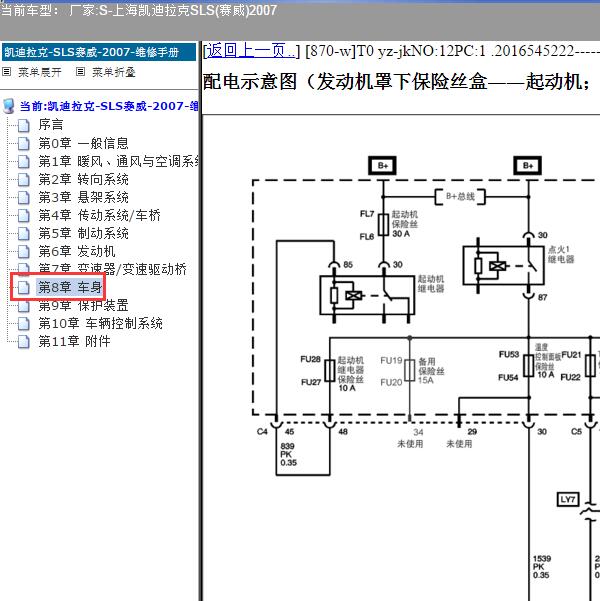
Task: Open 第4章 传动系统/车桥
Action: 99,215
